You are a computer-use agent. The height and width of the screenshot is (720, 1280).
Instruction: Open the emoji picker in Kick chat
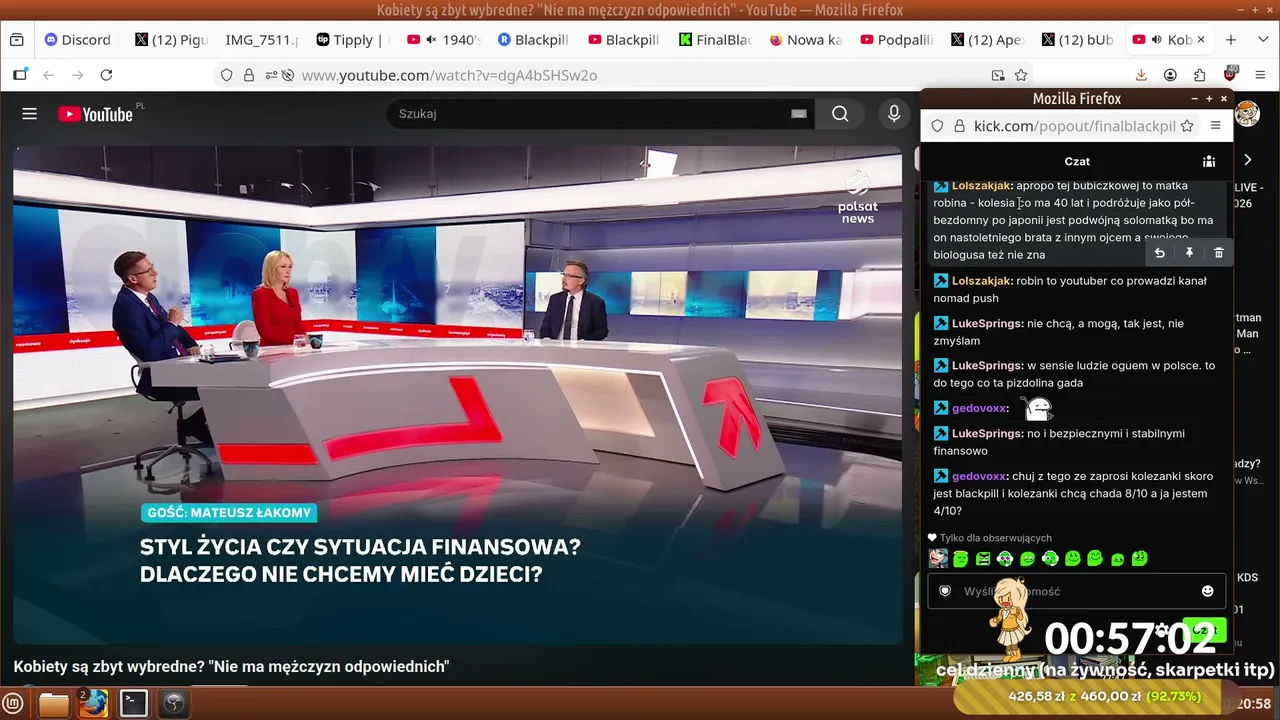1207,591
